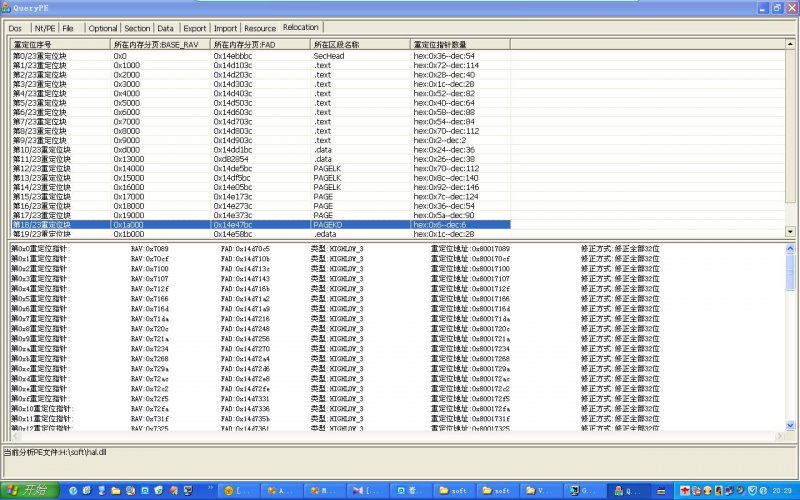Viewport: 800px width, 500px height.
Task: Click the 重定位指针数量 column header
Action: point(460,44)
